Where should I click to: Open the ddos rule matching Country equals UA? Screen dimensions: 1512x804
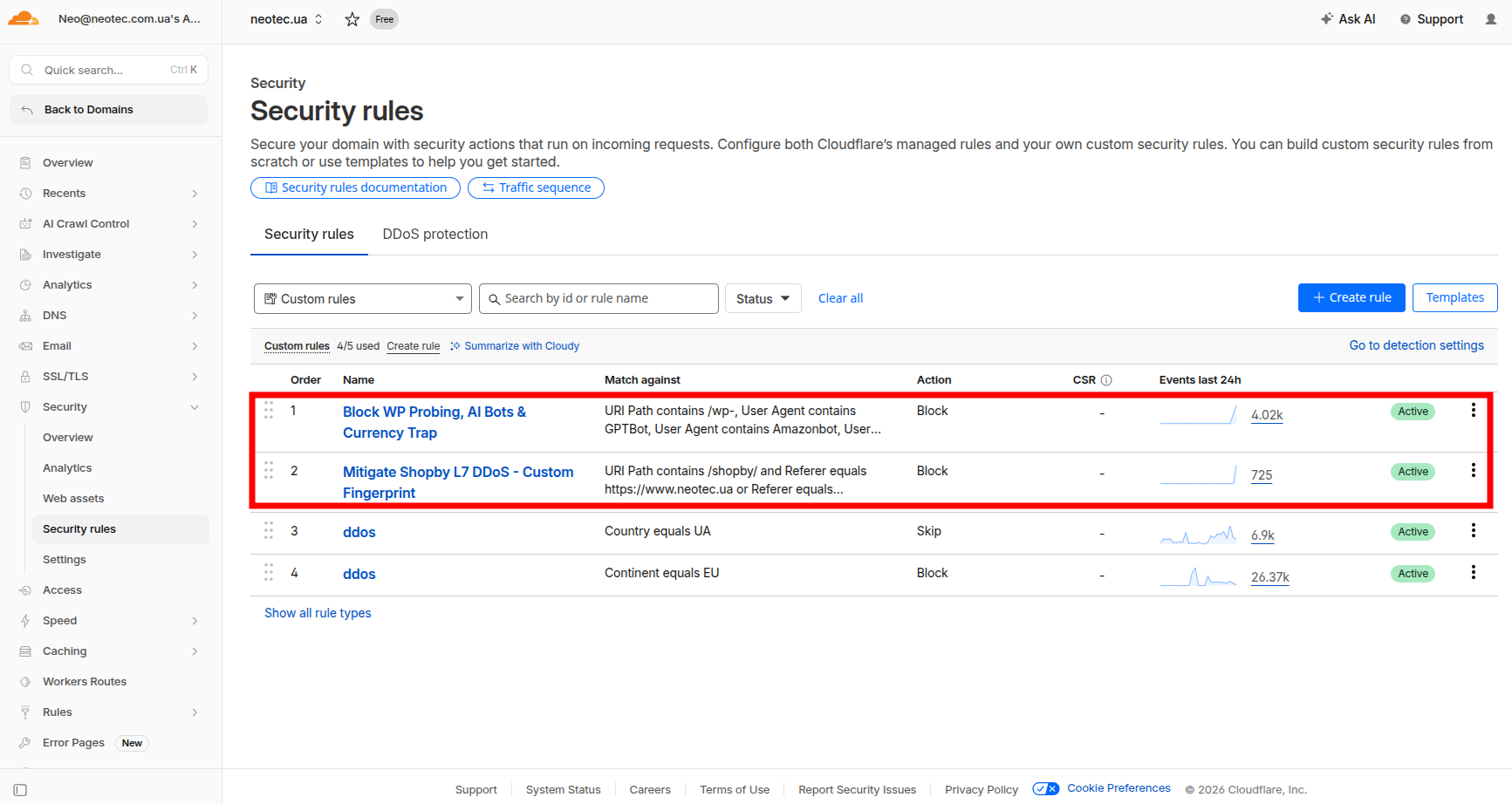(x=359, y=532)
